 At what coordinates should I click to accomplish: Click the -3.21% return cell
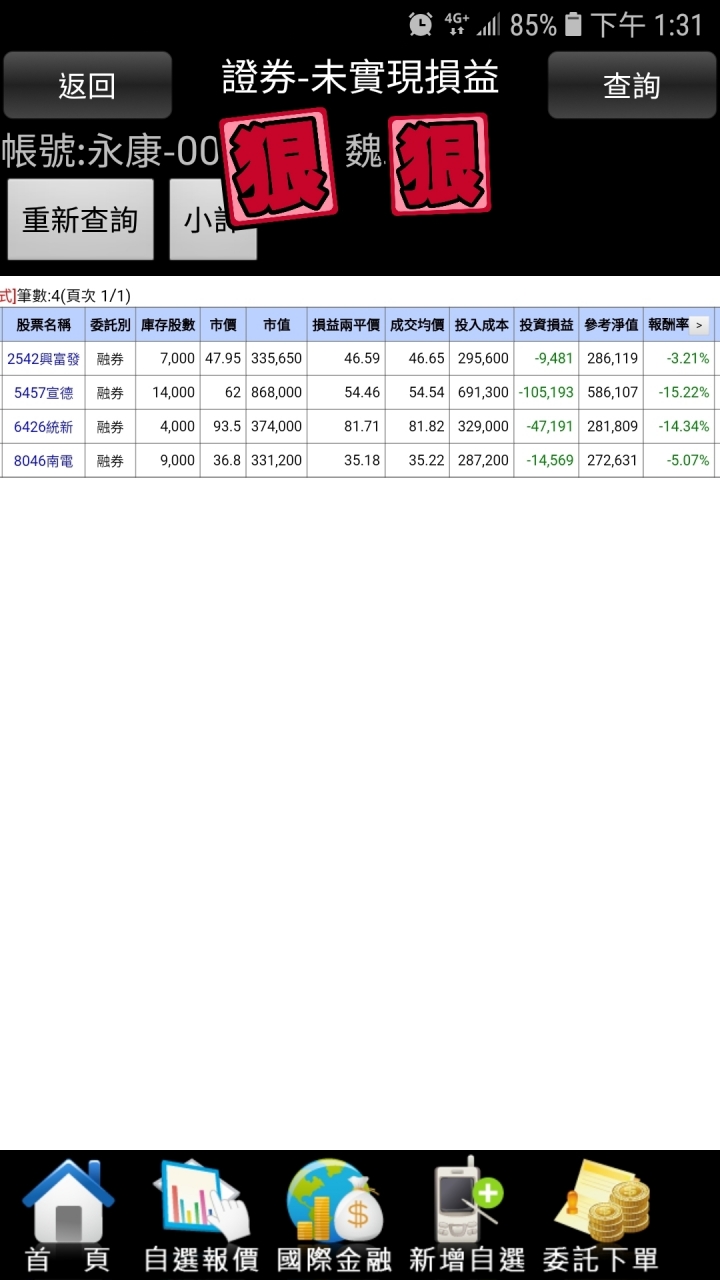pyautogui.click(x=680, y=358)
